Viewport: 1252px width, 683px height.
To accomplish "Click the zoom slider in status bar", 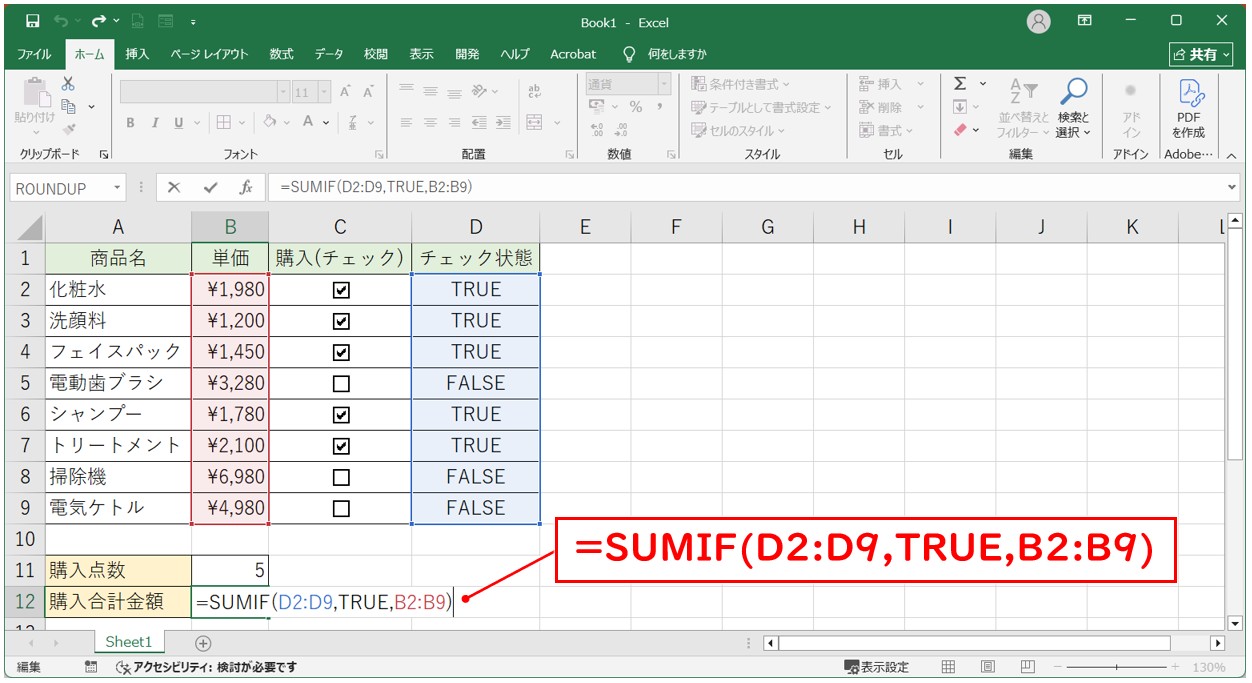I will coord(1122,667).
